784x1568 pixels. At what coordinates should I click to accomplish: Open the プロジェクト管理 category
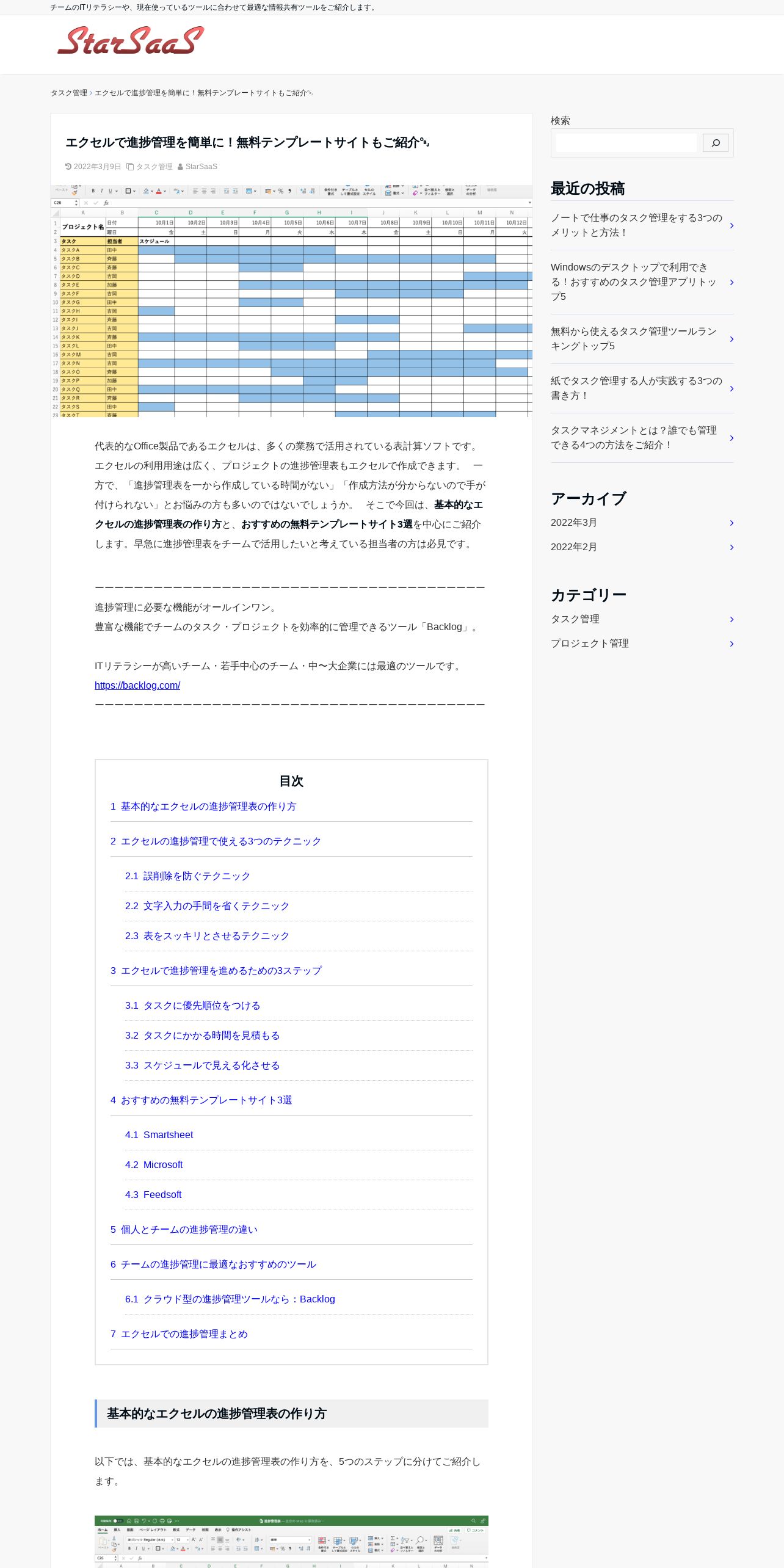[590, 644]
